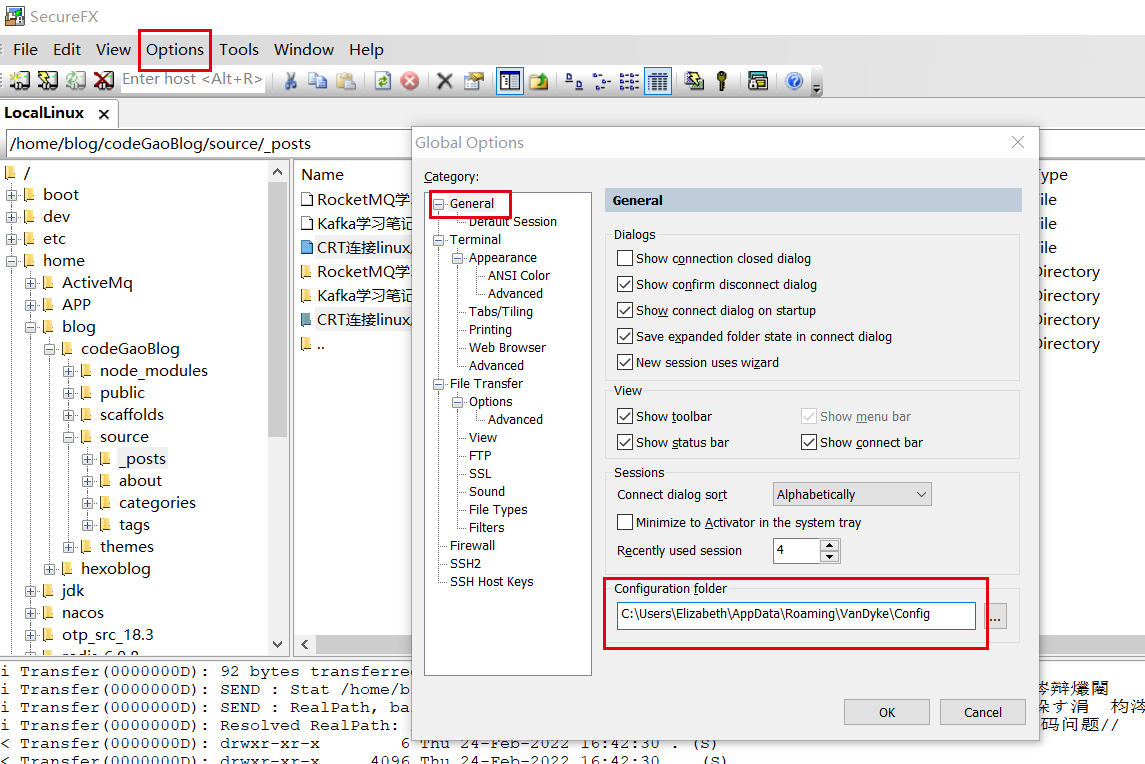Enable Show connection closed dialog checkbox
The width and height of the screenshot is (1145, 764).
pos(625,259)
